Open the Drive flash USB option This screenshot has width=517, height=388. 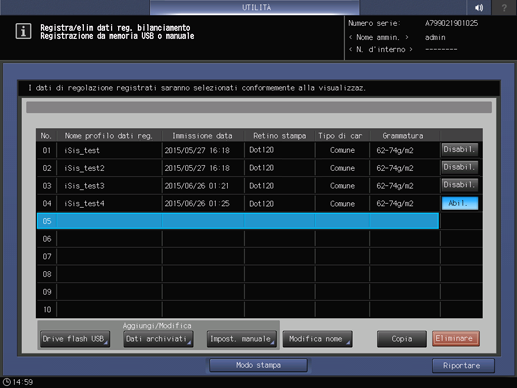[75, 339]
